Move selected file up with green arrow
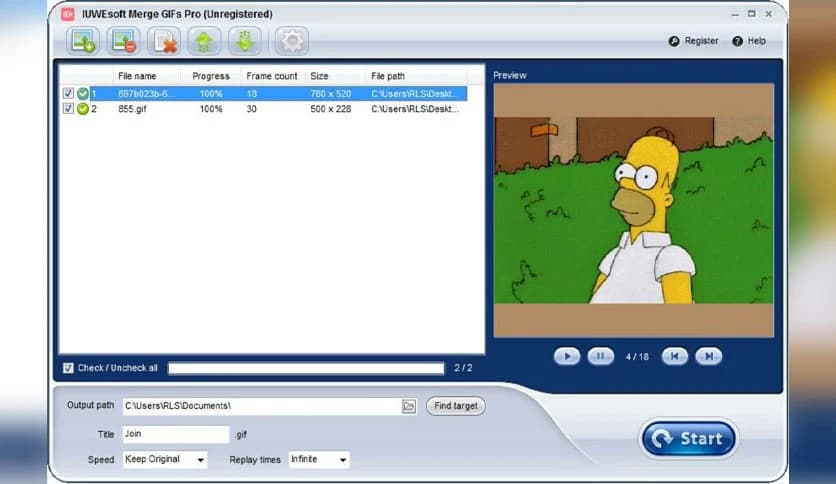 (x=204, y=41)
